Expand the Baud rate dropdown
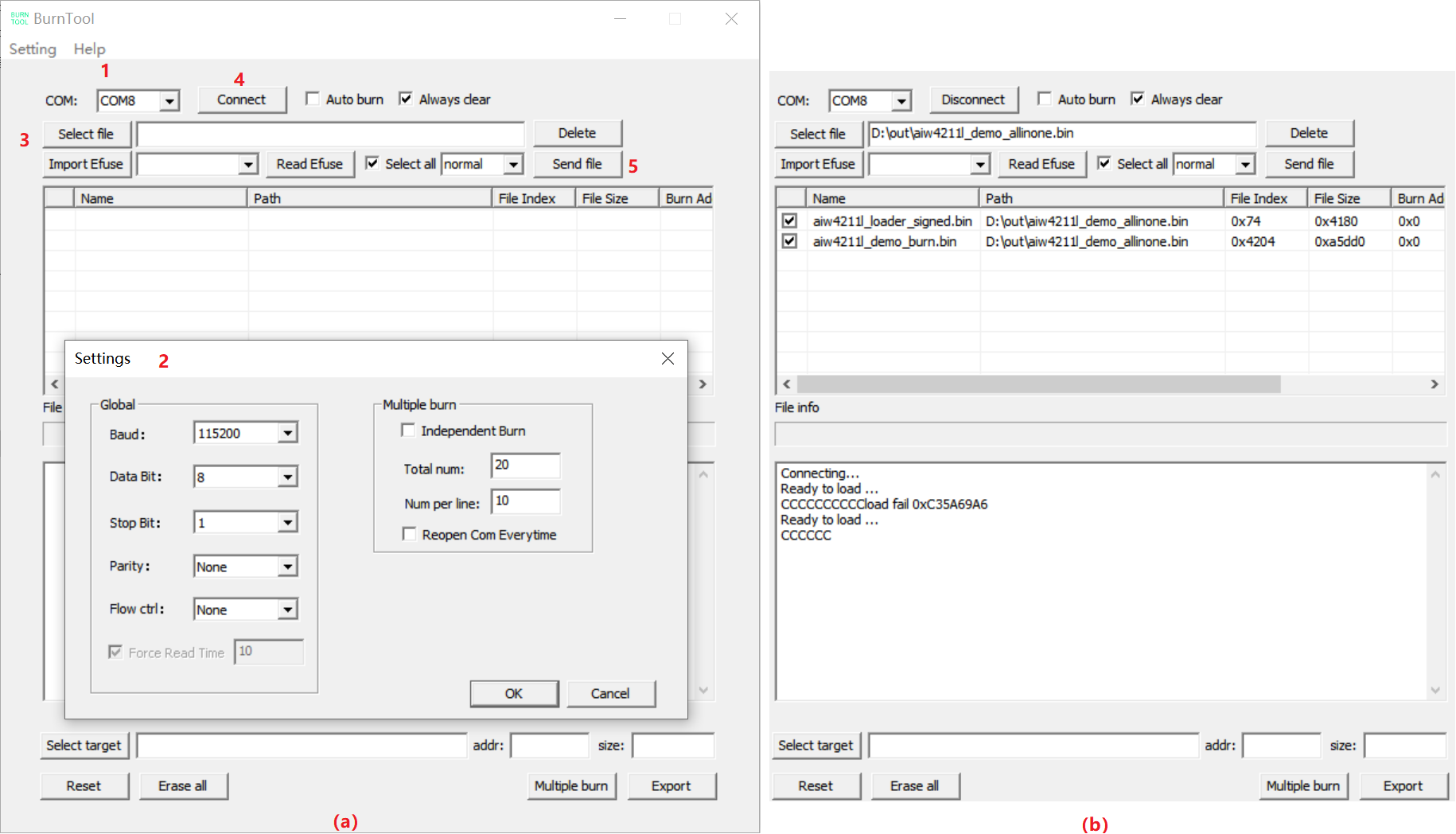 point(287,433)
